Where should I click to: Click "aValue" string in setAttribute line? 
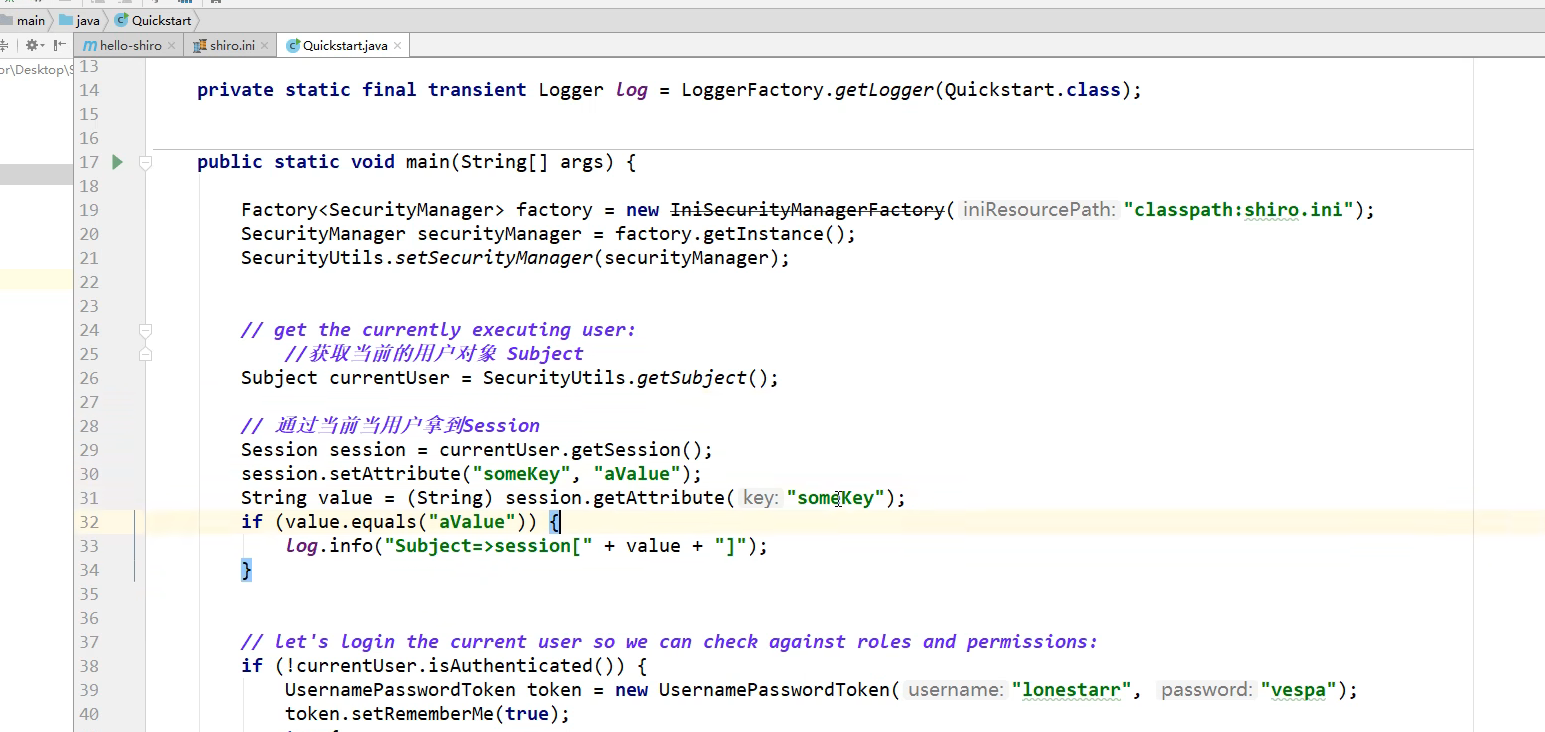click(637, 474)
